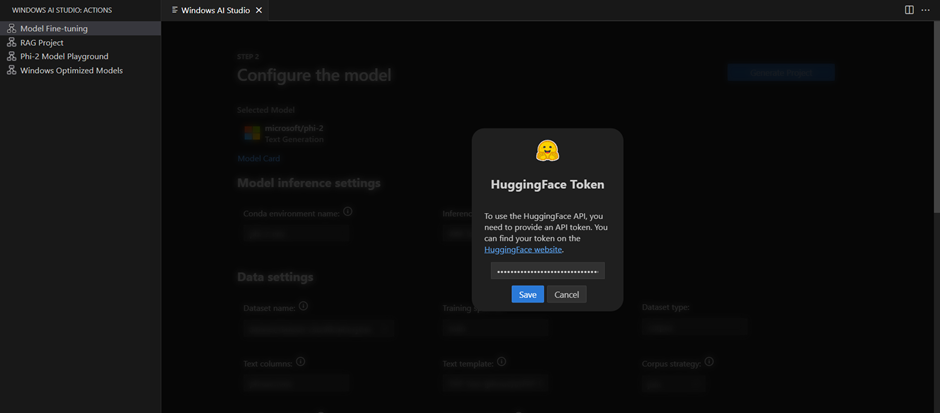Click the Generate Project button behind the dialog
This screenshot has height=413, width=940.
pos(781,73)
